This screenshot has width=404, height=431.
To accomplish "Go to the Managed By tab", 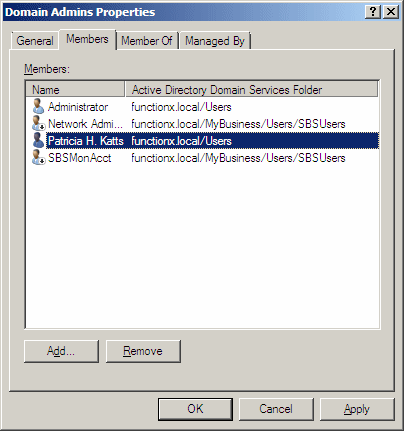I will click(x=215, y=41).
